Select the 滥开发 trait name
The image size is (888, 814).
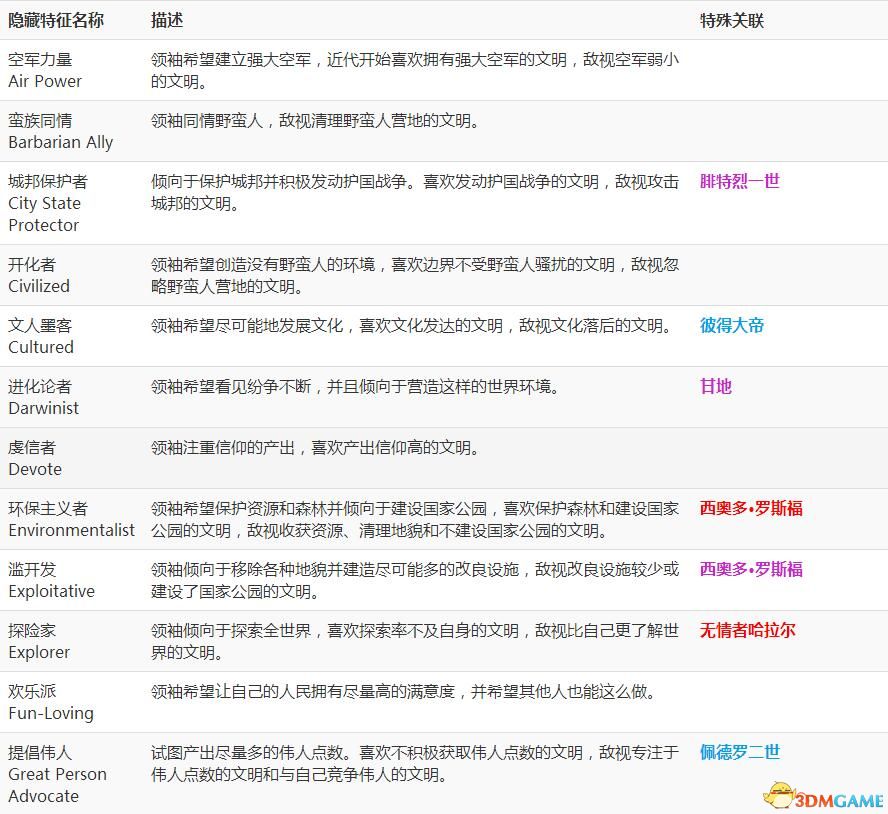32,569
